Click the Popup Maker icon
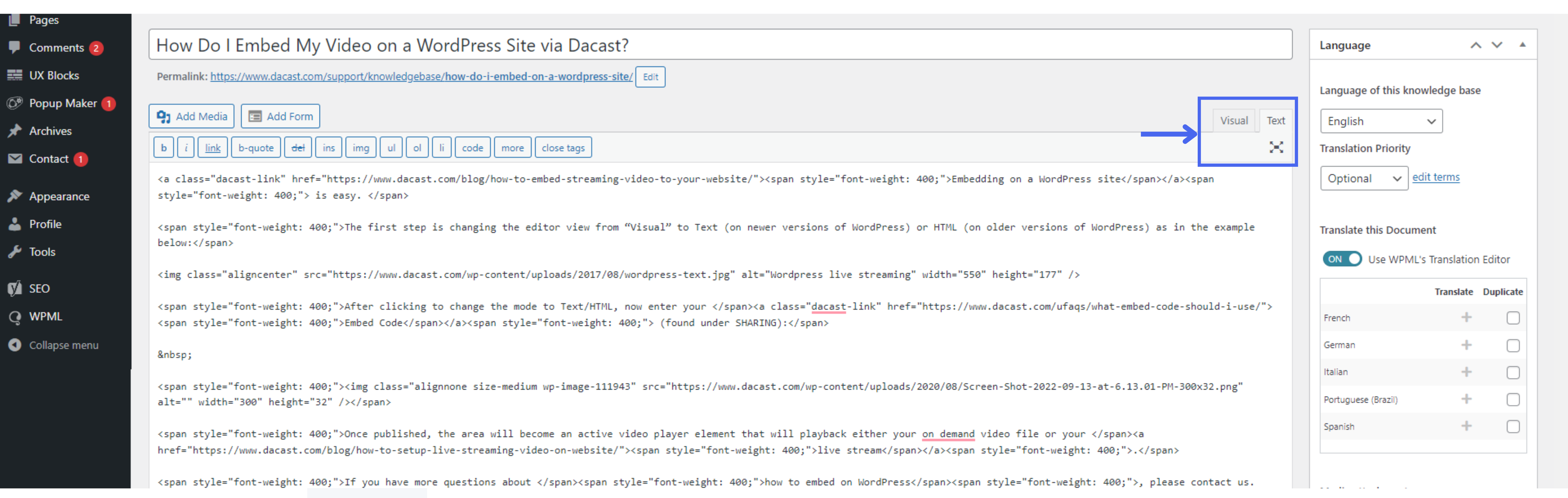Screen dimensions: 1568x498 click(15, 103)
